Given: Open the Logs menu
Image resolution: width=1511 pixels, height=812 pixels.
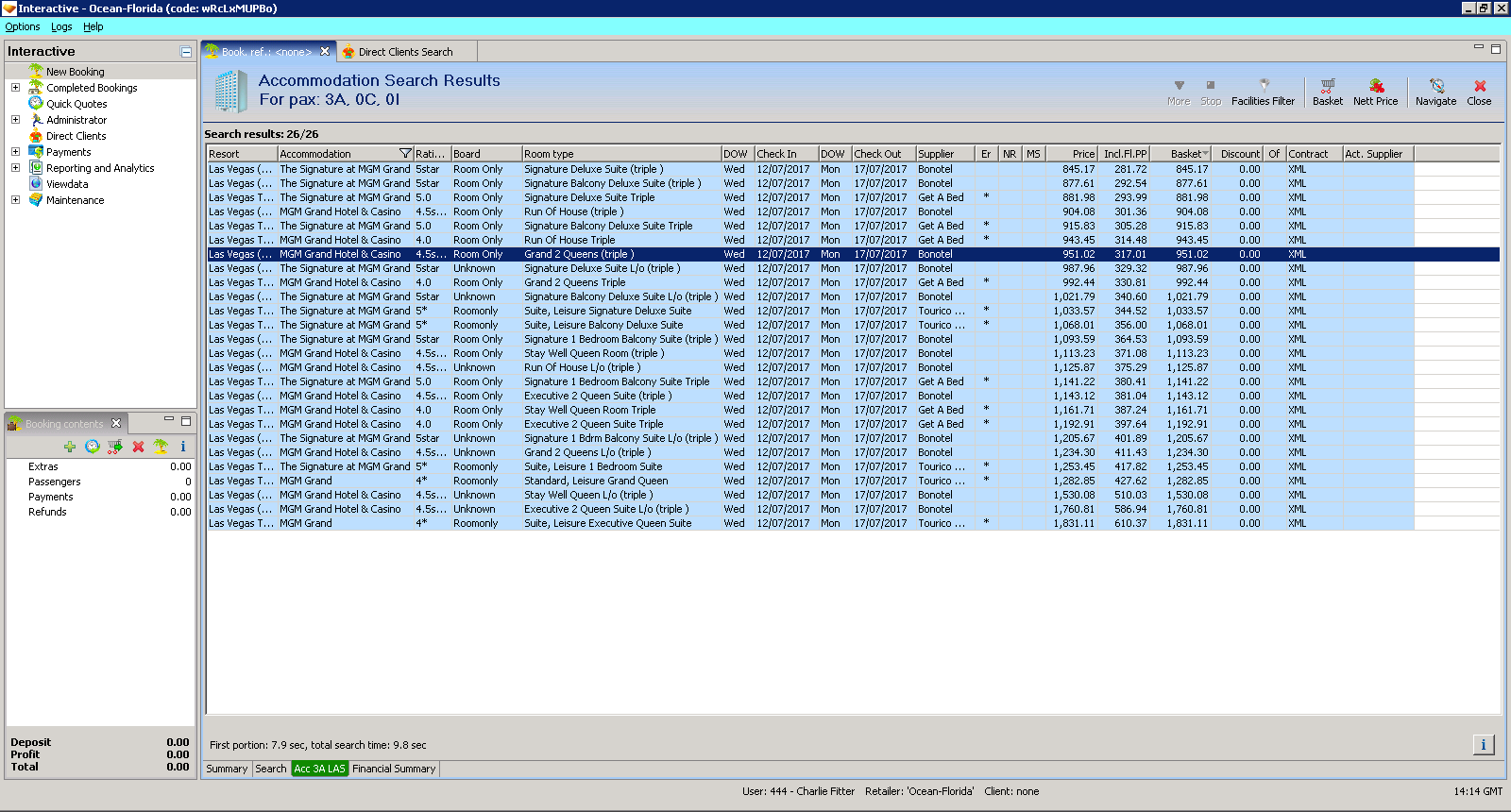Looking at the screenshot, I should pyautogui.click(x=61, y=26).
